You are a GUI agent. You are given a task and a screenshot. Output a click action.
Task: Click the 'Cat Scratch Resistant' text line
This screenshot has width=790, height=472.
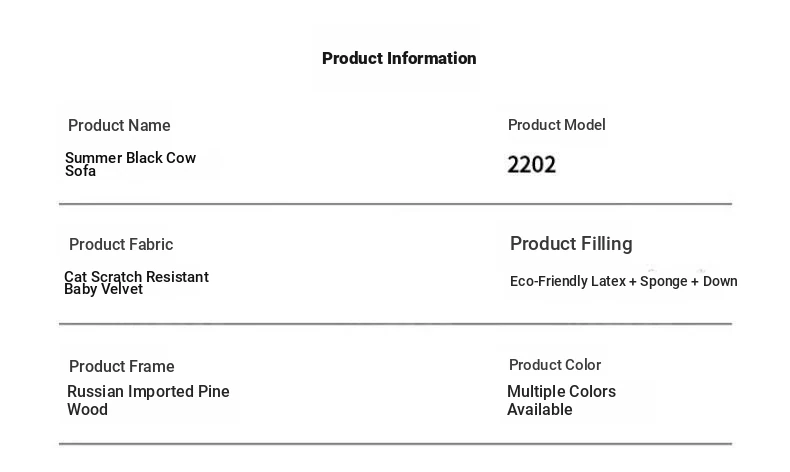[136, 277]
